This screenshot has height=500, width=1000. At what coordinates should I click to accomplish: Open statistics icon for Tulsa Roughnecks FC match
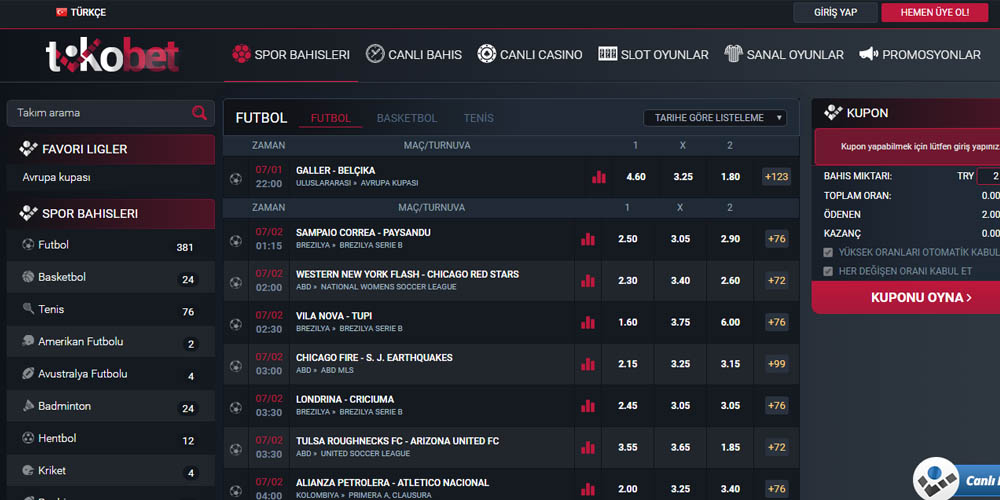(x=587, y=448)
